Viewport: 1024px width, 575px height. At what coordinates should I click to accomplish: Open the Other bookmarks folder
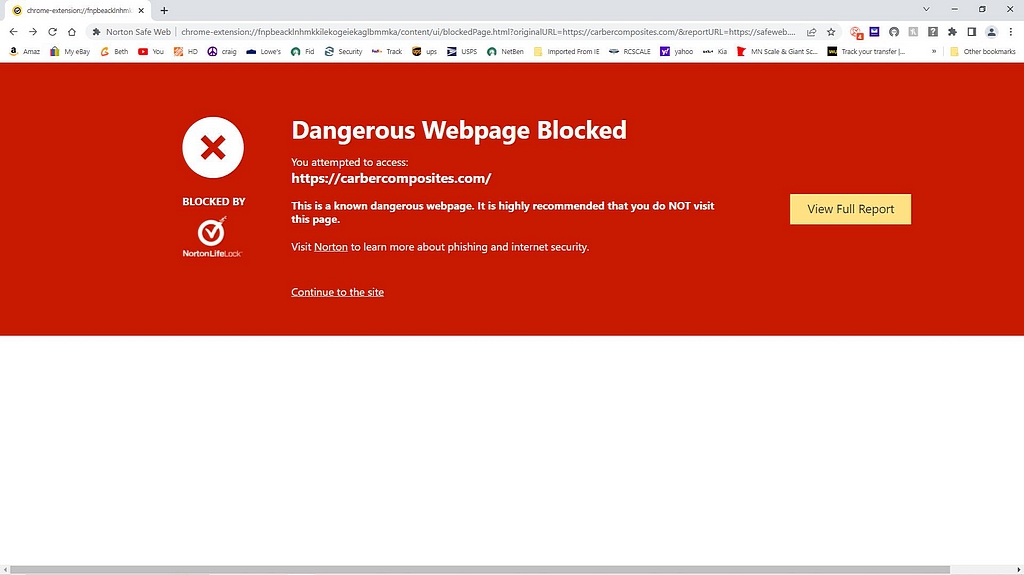pyautogui.click(x=983, y=51)
